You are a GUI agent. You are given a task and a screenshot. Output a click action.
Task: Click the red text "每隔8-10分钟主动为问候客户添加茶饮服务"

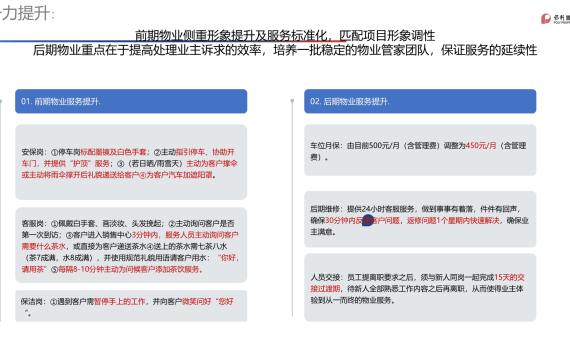[x=130, y=269]
